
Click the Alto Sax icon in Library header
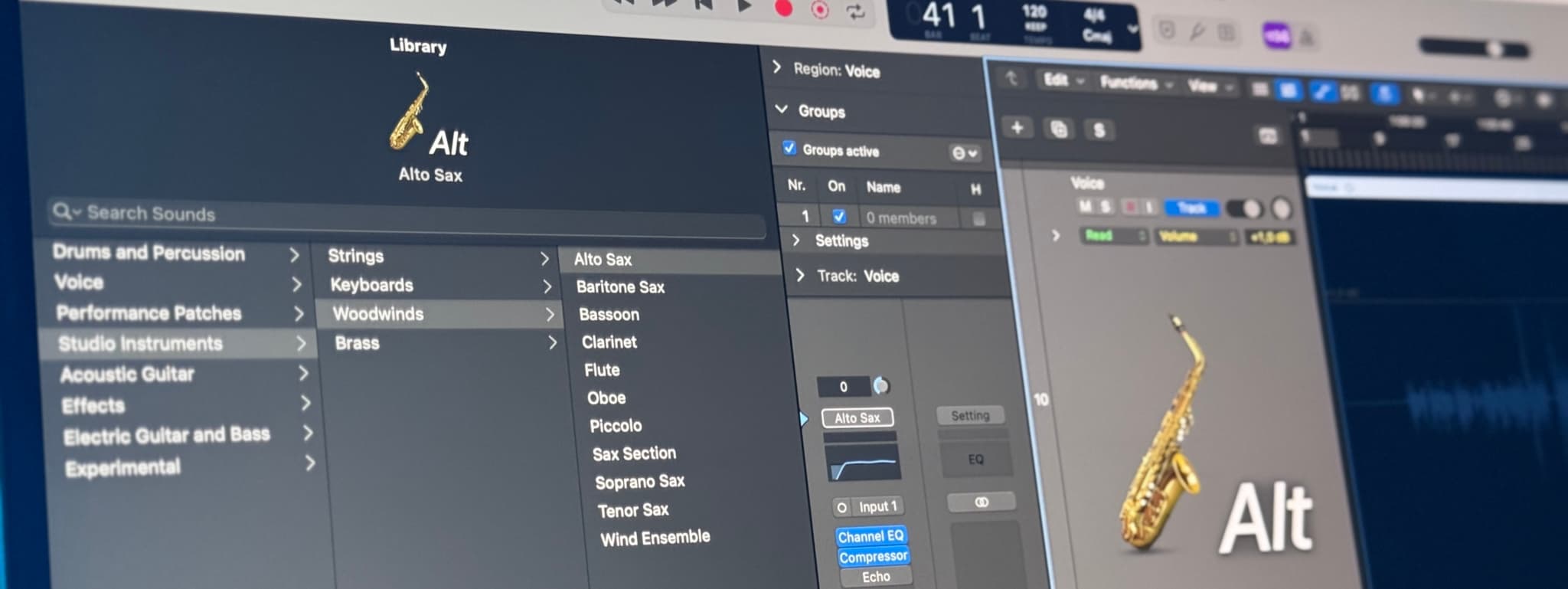[410, 113]
